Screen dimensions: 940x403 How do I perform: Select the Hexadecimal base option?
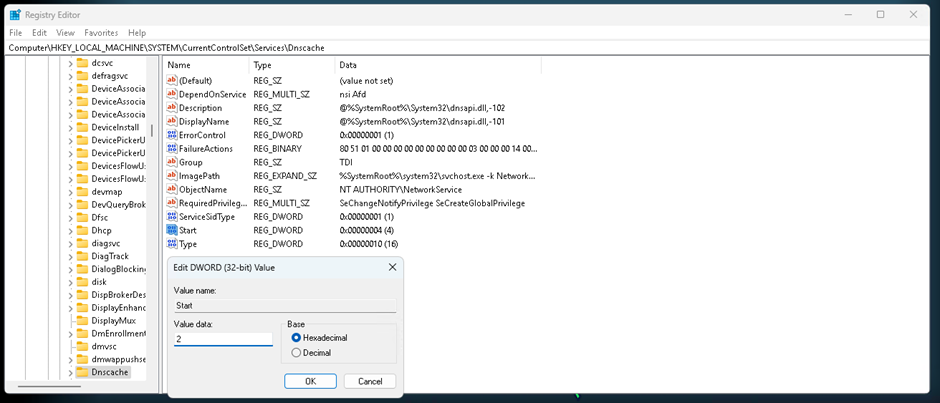coord(296,338)
